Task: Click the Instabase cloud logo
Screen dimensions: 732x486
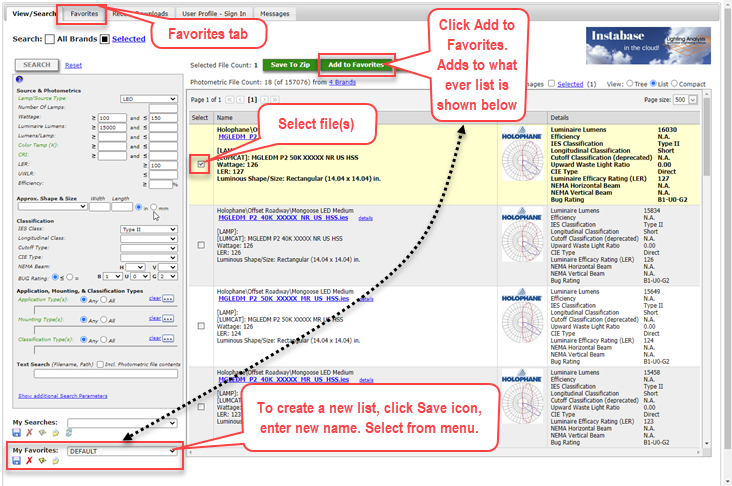Action: click(x=648, y=45)
